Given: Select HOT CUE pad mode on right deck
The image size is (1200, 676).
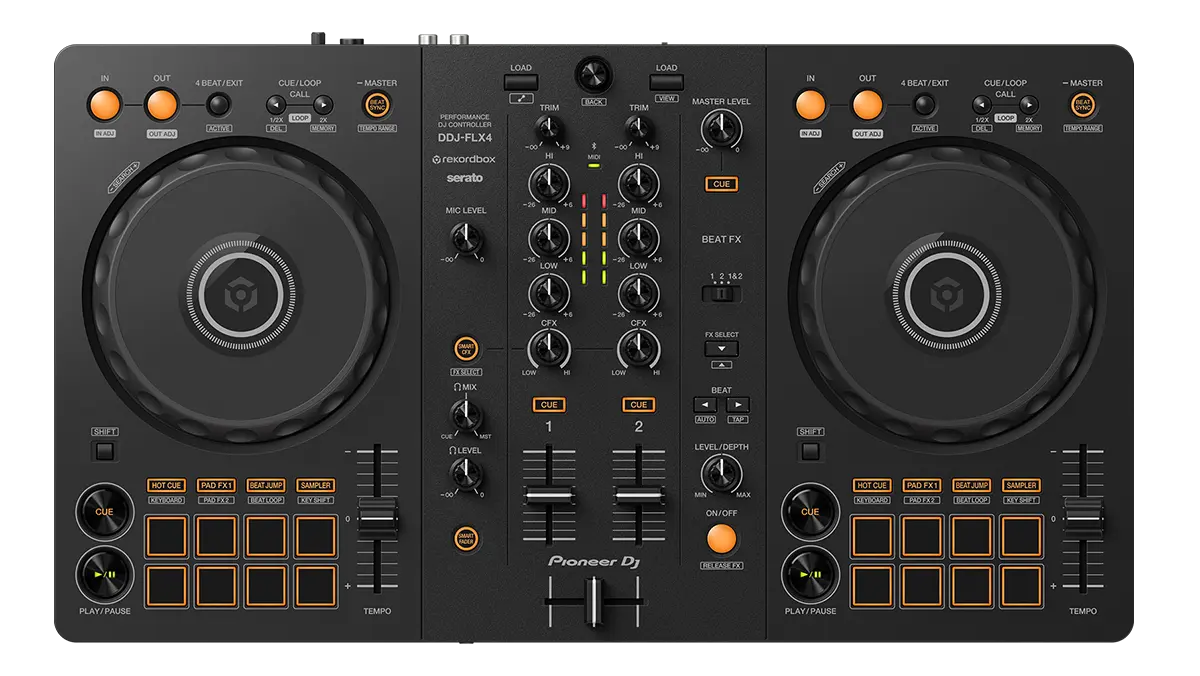Looking at the screenshot, I should (x=871, y=485).
